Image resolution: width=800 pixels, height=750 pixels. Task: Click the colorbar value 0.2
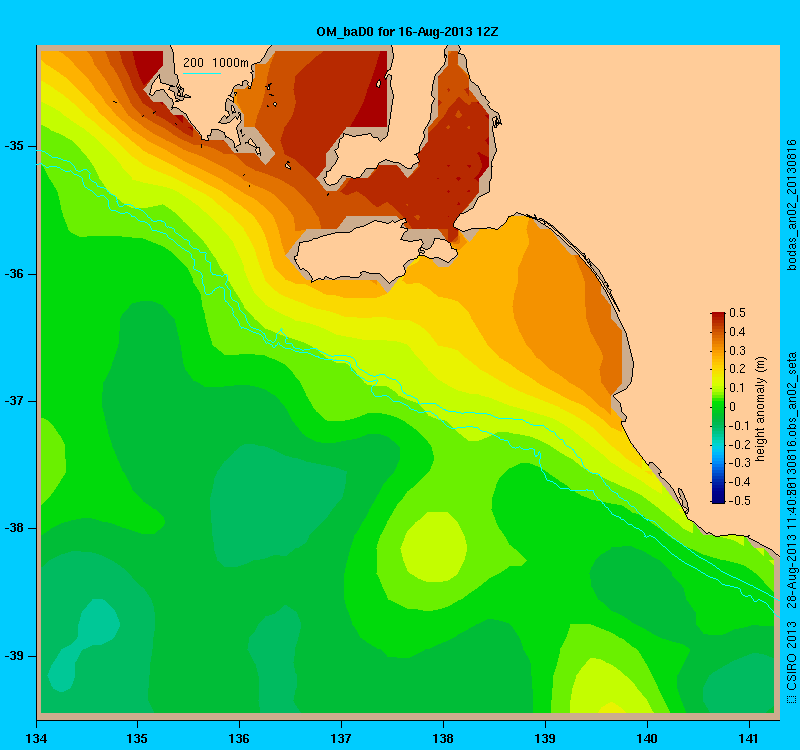(x=737, y=369)
